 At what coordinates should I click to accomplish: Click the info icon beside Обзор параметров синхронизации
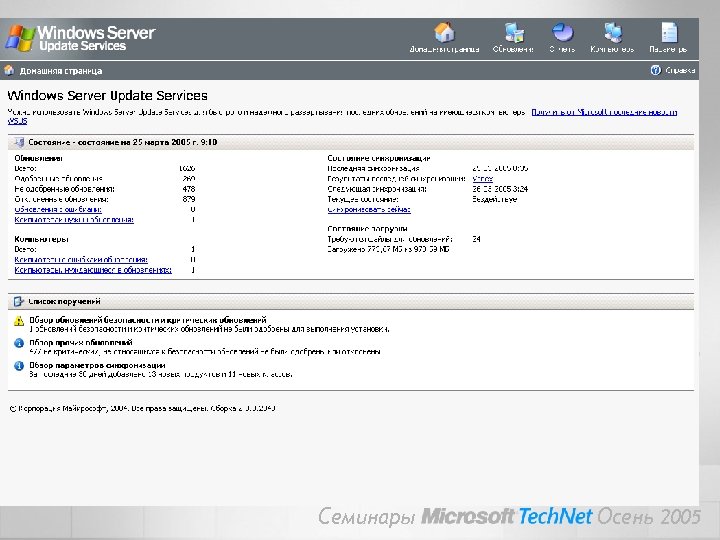click(19, 366)
